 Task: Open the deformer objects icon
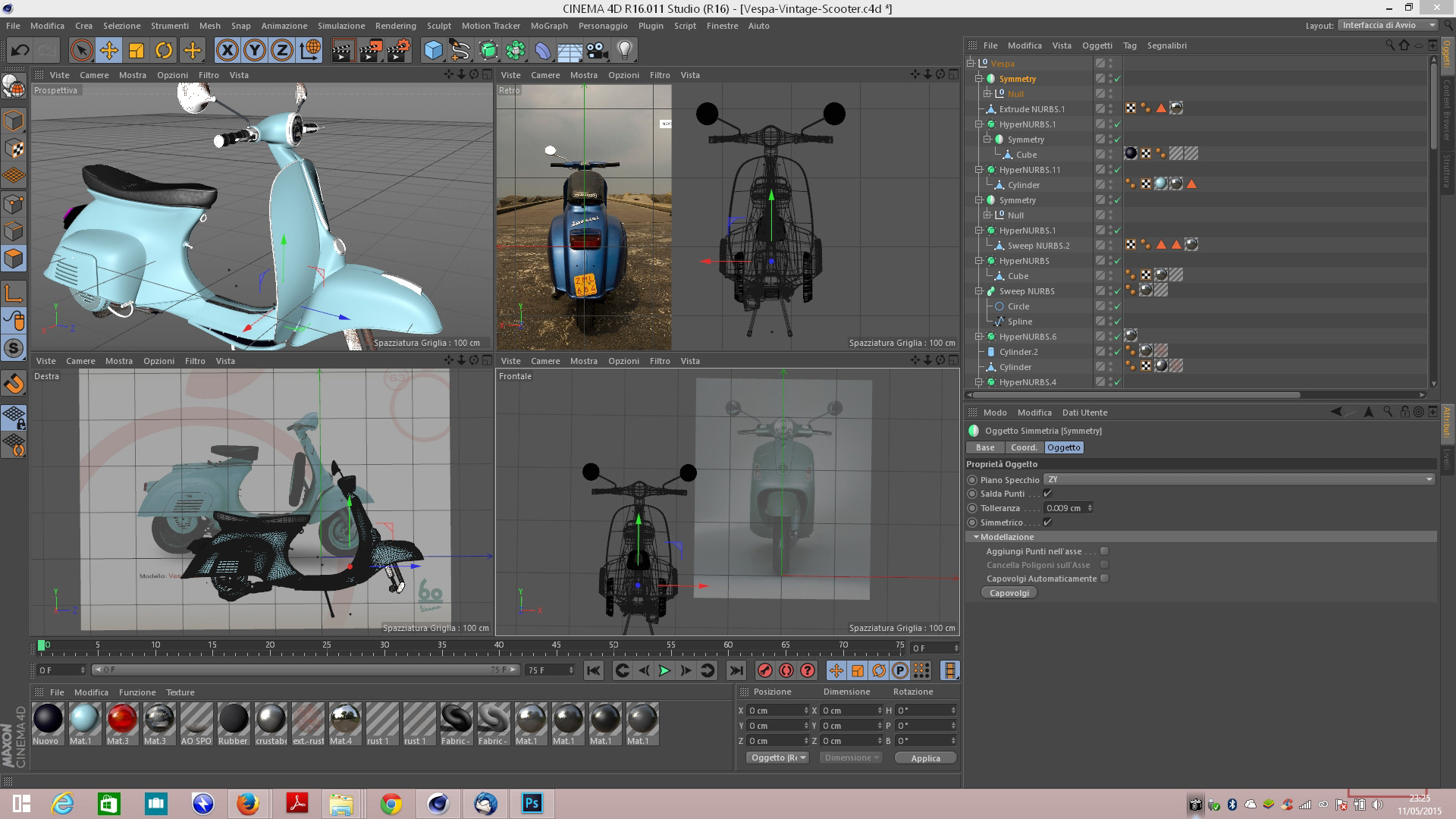[543, 51]
